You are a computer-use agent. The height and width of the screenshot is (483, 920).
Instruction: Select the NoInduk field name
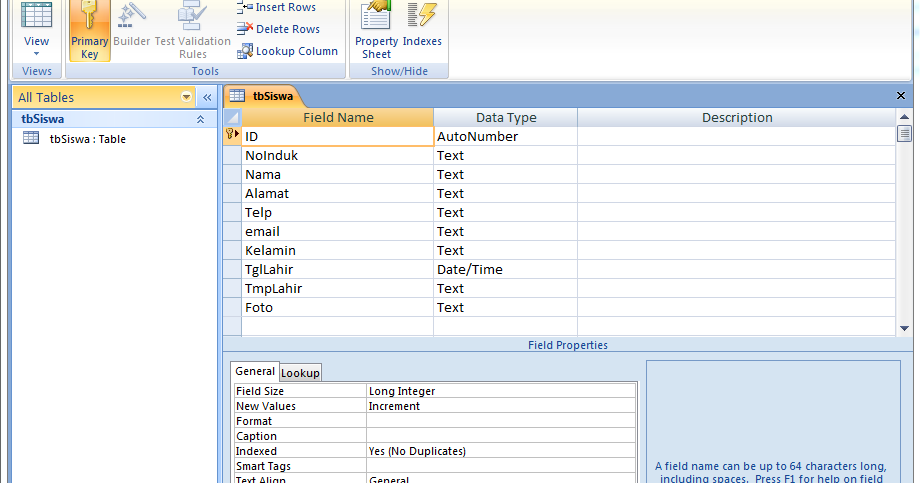[x=337, y=156]
